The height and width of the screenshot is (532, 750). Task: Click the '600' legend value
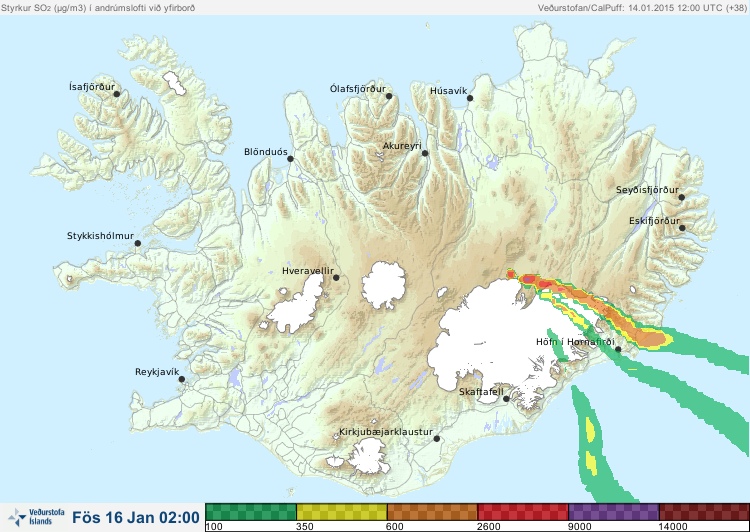pos(396,527)
